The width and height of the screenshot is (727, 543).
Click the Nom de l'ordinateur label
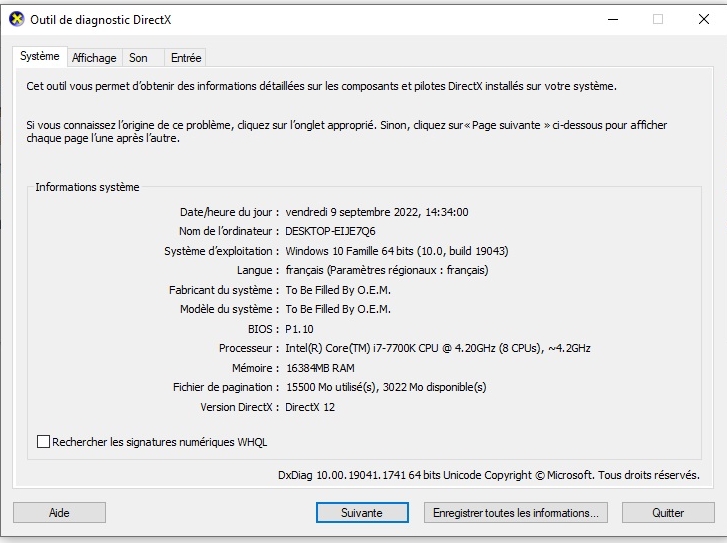pos(229,231)
